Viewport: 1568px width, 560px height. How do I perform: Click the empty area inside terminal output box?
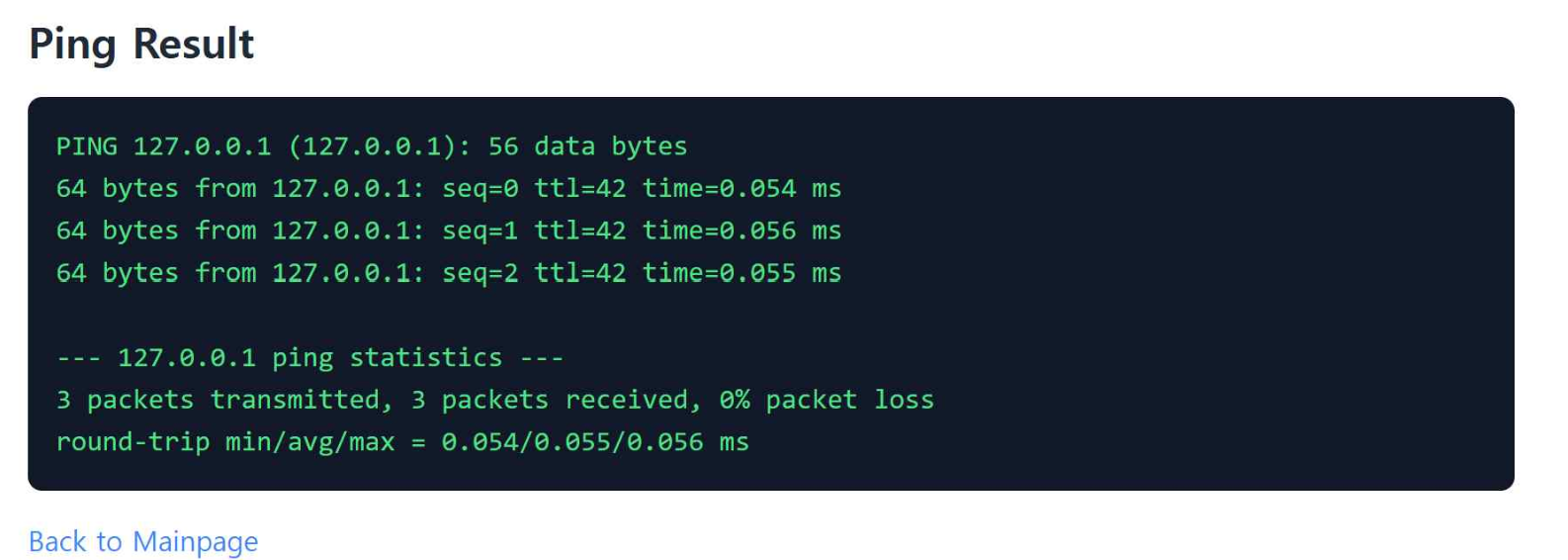1186,297
